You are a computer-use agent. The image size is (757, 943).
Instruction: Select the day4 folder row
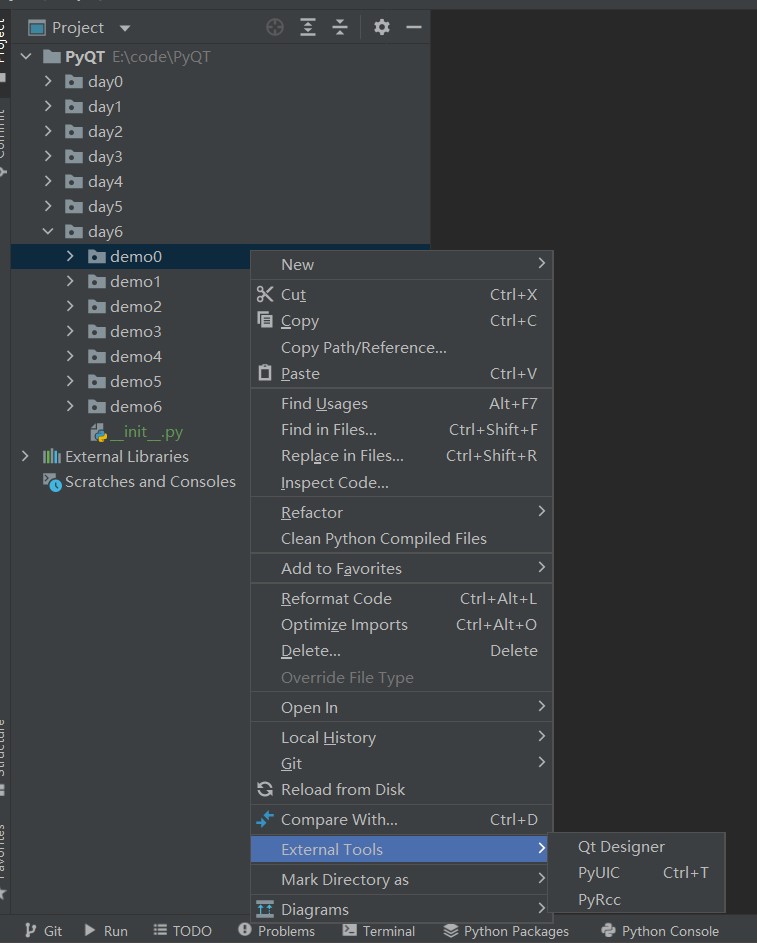[x=220, y=181]
